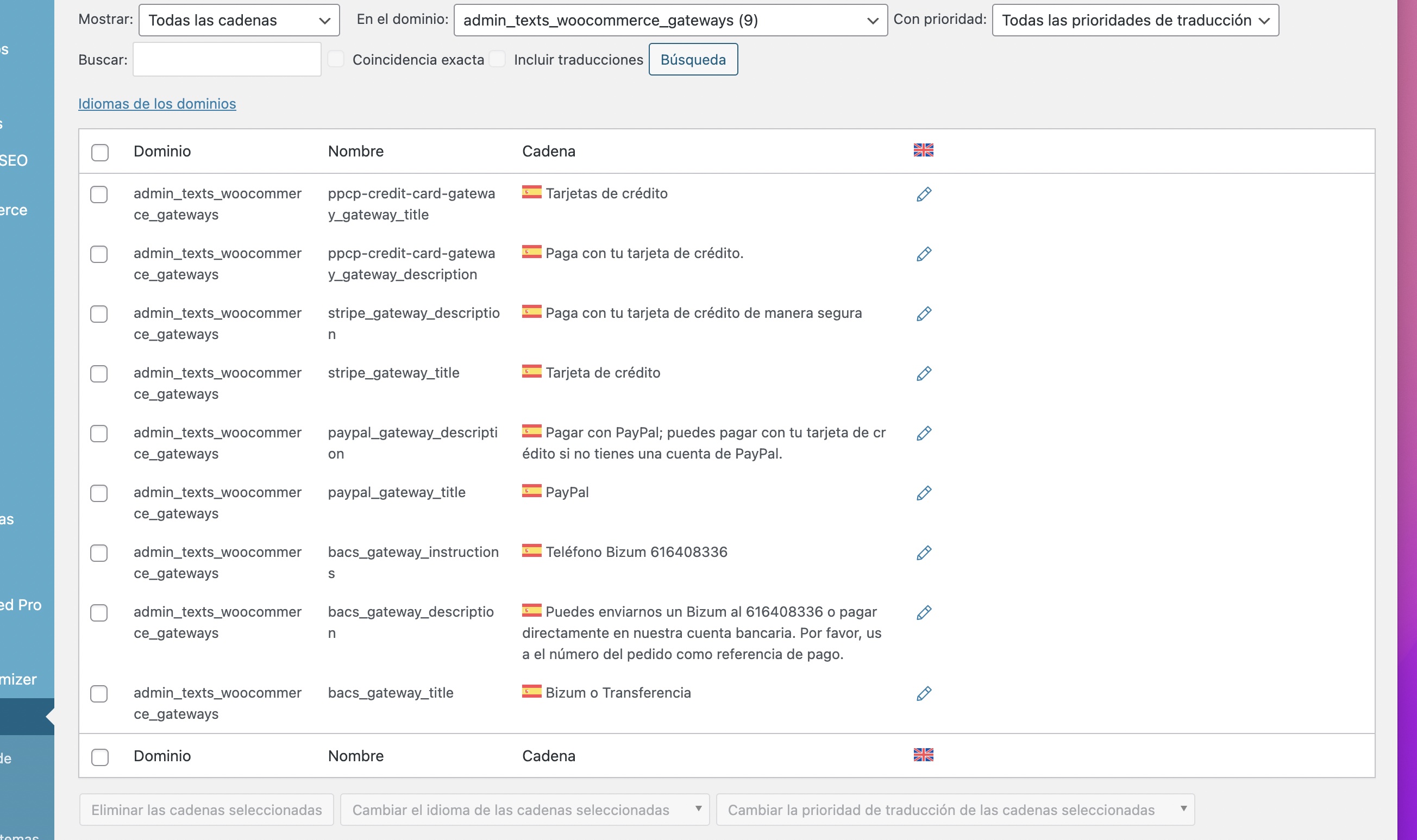The image size is (1417, 840).
Task: Select all rows via header checkbox
Action: (99, 152)
